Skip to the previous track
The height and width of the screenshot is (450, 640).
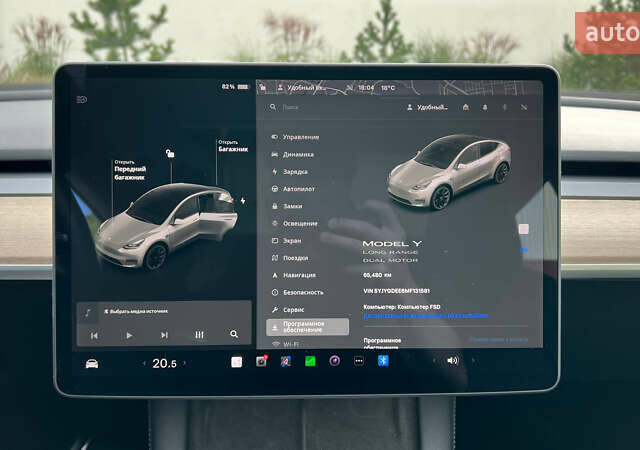pyautogui.click(x=94, y=335)
